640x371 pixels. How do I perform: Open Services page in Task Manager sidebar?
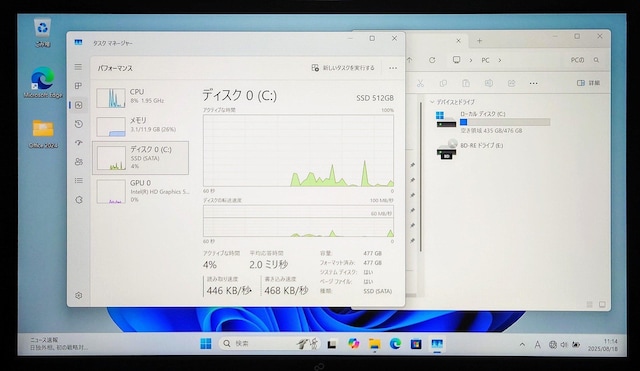[79, 200]
